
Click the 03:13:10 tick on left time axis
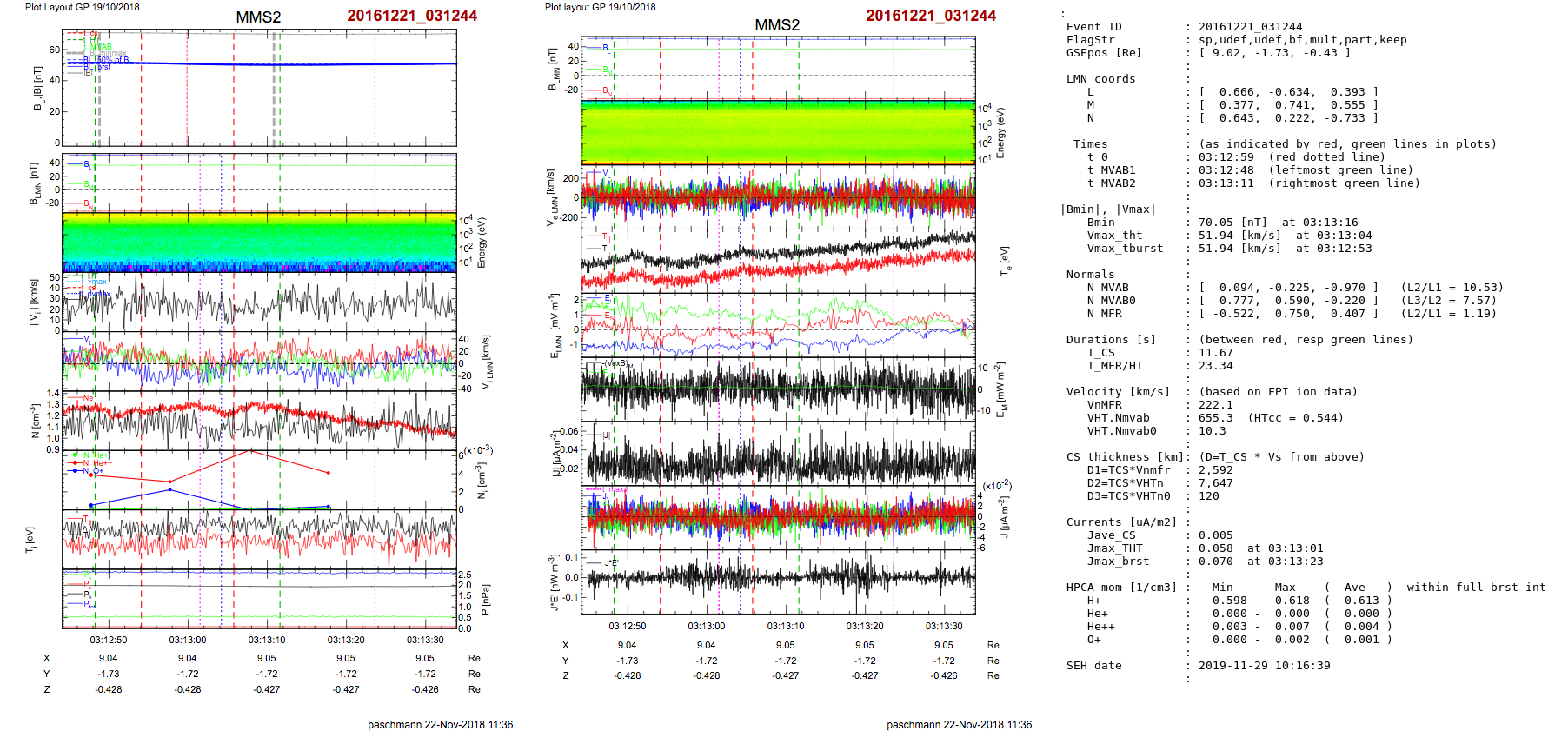[x=267, y=640]
